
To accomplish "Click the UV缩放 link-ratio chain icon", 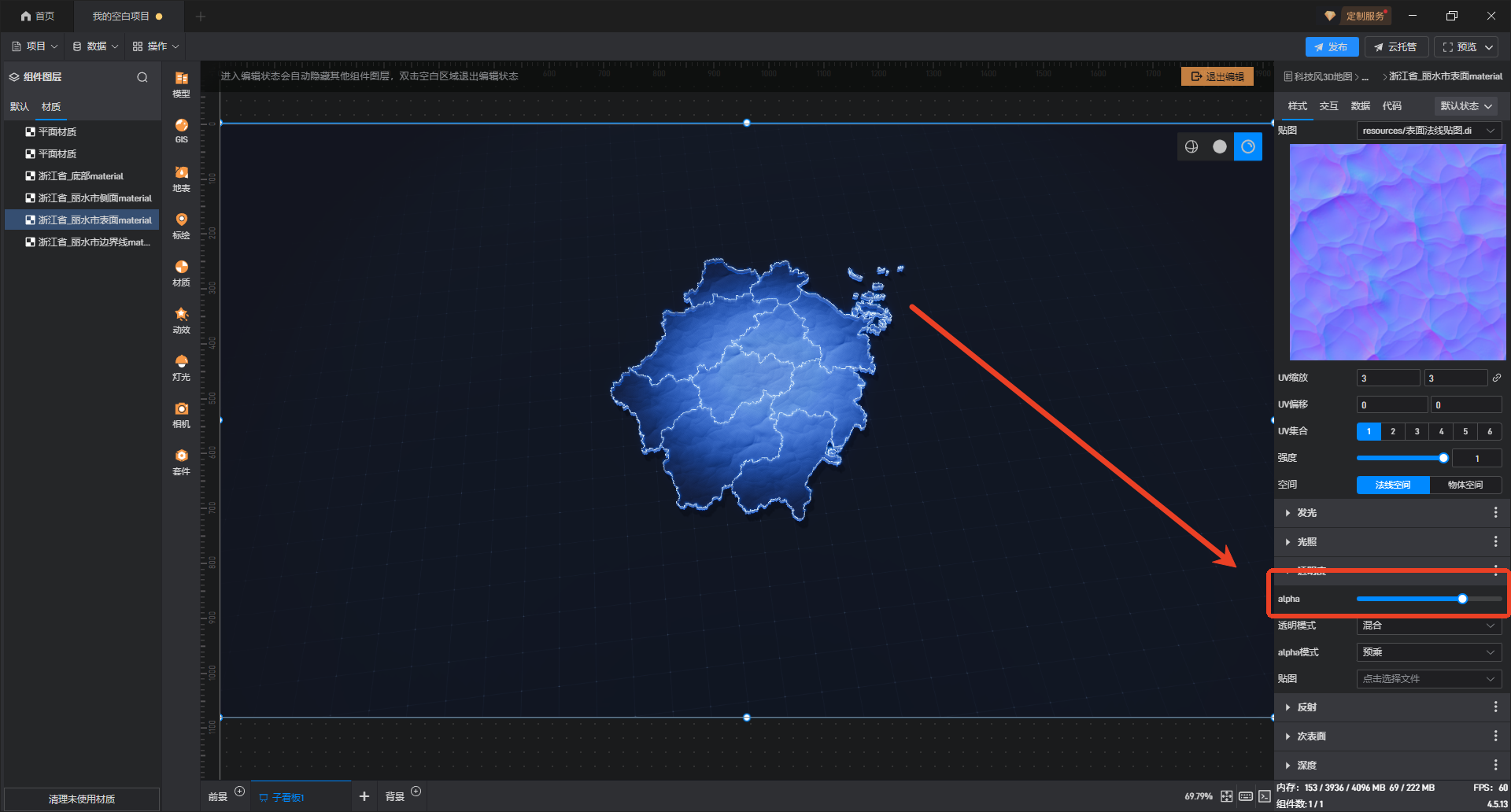I will point(1496,378).
